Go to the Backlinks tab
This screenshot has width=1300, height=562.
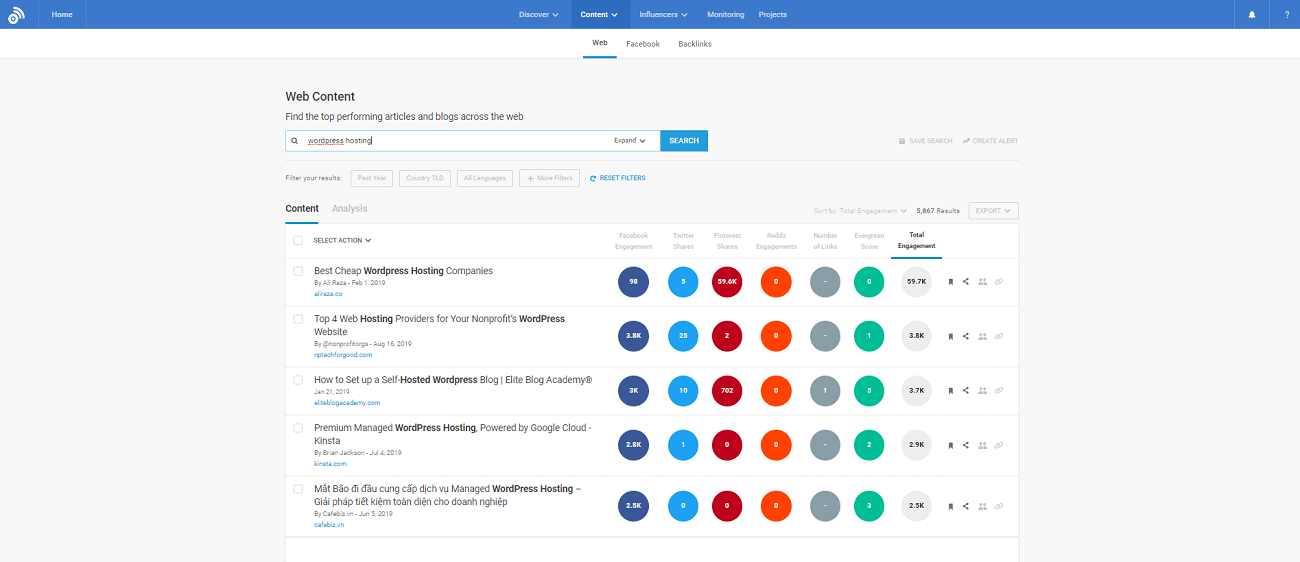tap(694, 44)
